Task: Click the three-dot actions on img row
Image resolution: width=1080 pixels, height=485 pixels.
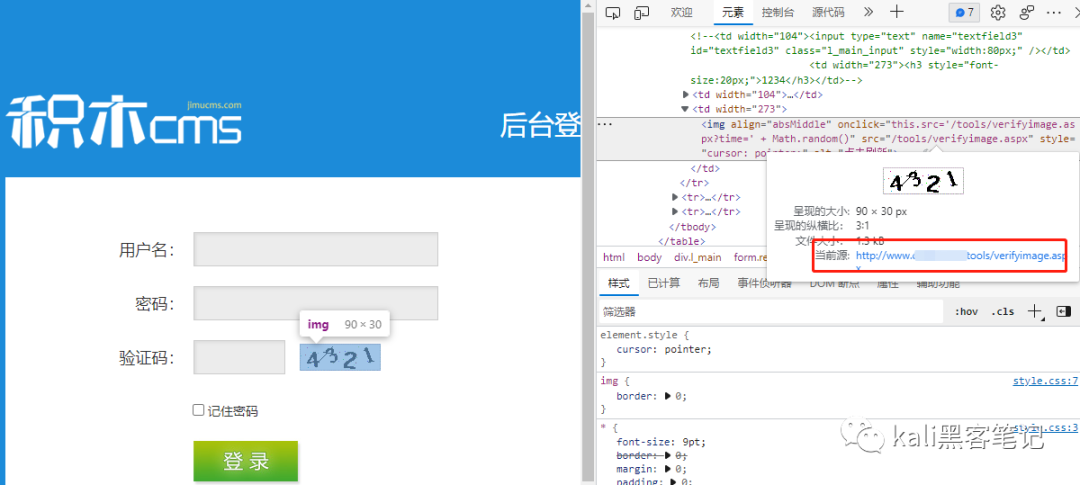Action: (605, 125)
